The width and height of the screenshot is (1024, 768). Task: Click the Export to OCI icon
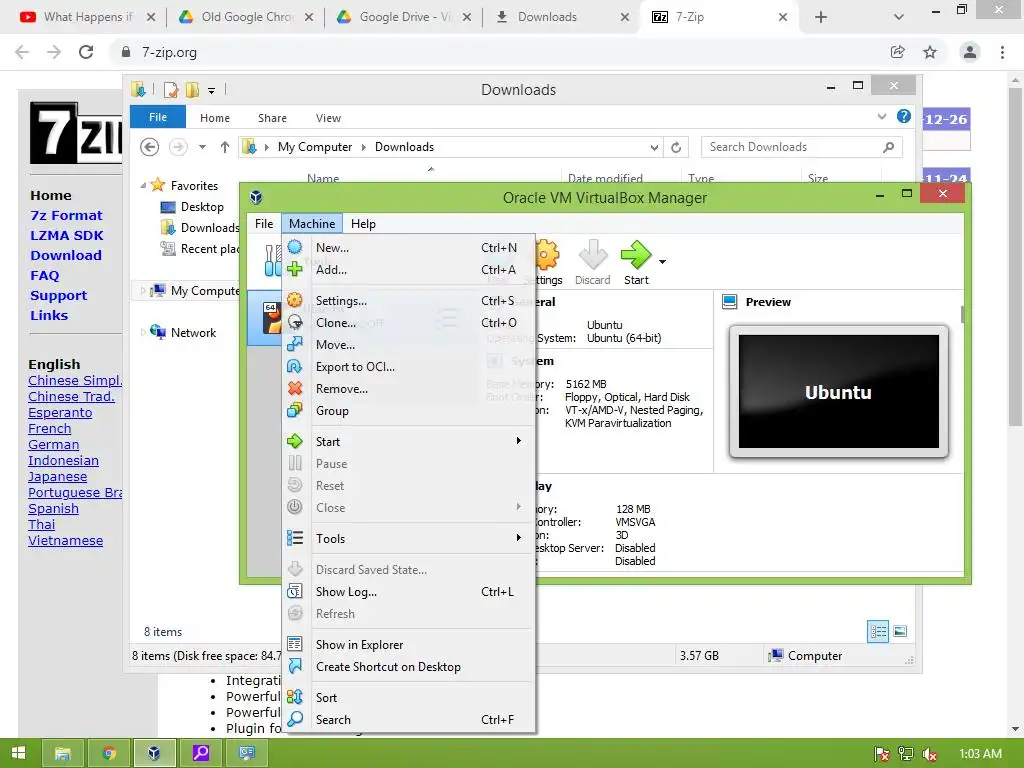tap(295, 366)
